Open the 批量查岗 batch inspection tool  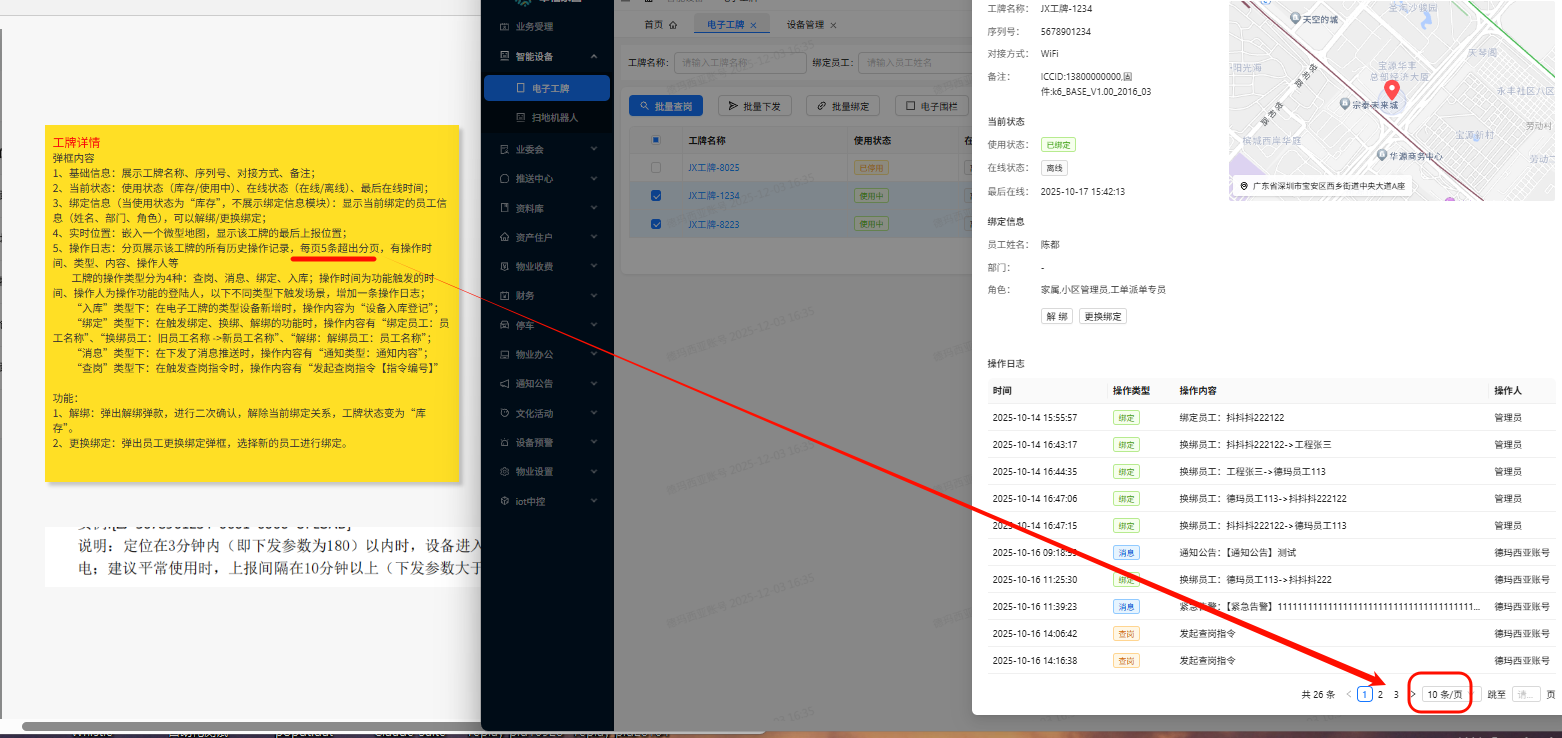(664, 106)
